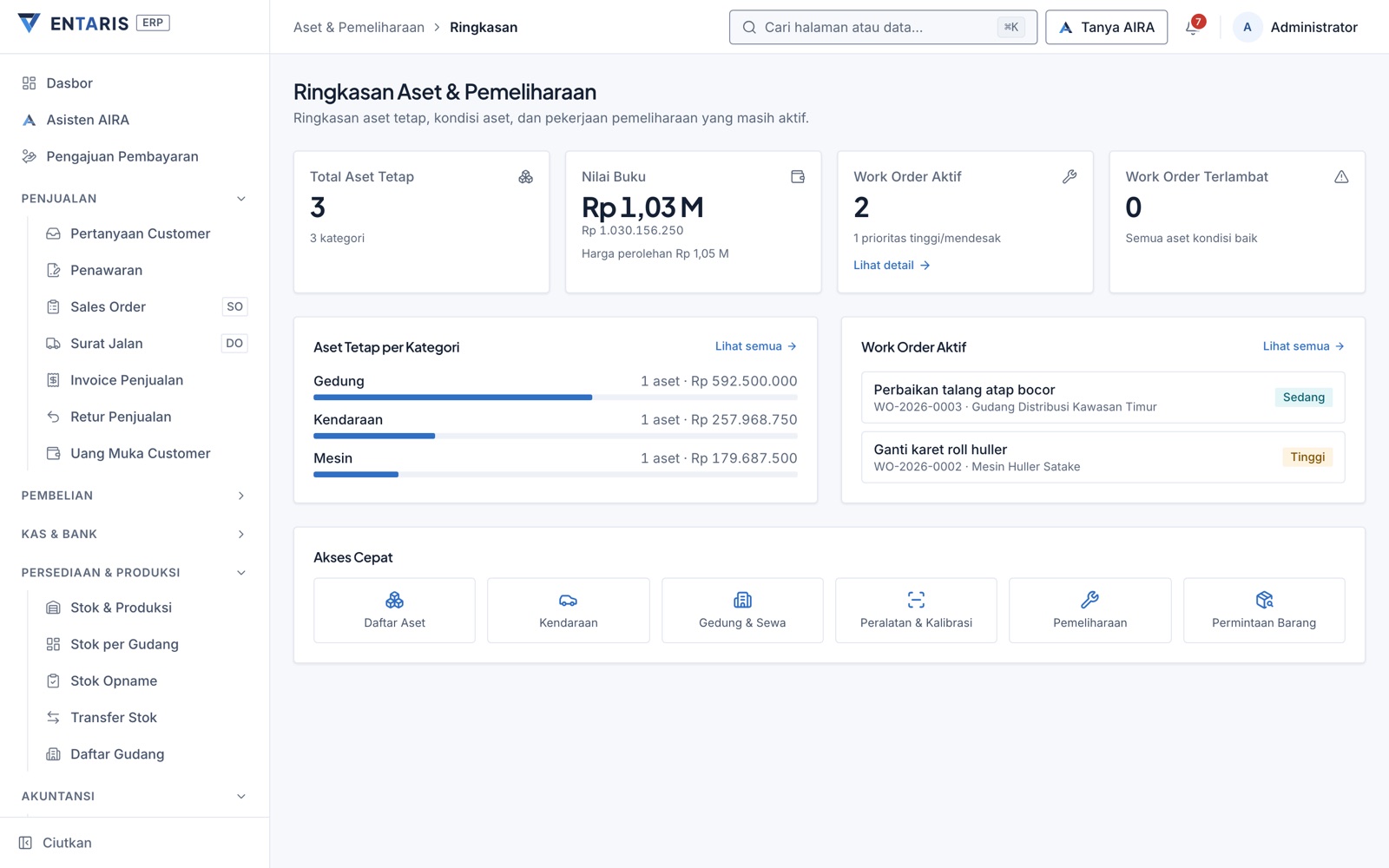This screenshot has width=1389, height=868.
Task: Click the Nilai Buku wallet icon
Action: click(798, 177)
